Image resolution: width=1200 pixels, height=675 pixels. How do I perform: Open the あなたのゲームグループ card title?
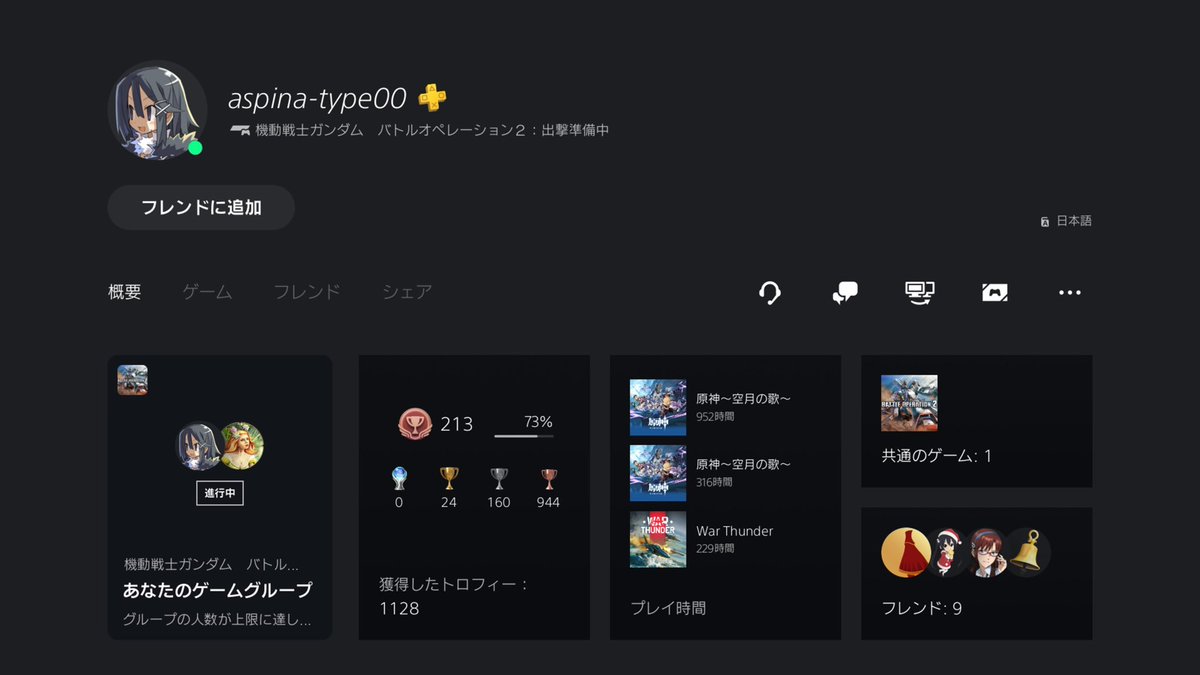[x=217, y=590]
